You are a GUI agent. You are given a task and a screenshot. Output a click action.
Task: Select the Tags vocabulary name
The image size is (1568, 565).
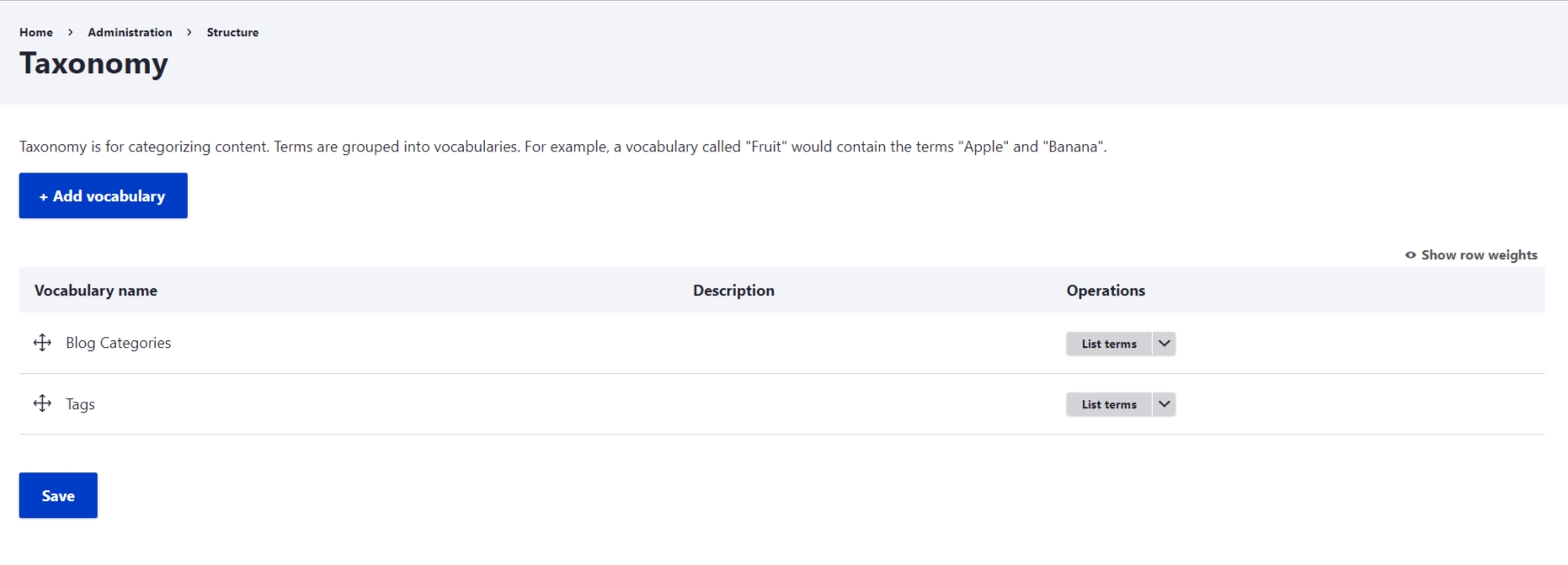click(x=80, y=404)
